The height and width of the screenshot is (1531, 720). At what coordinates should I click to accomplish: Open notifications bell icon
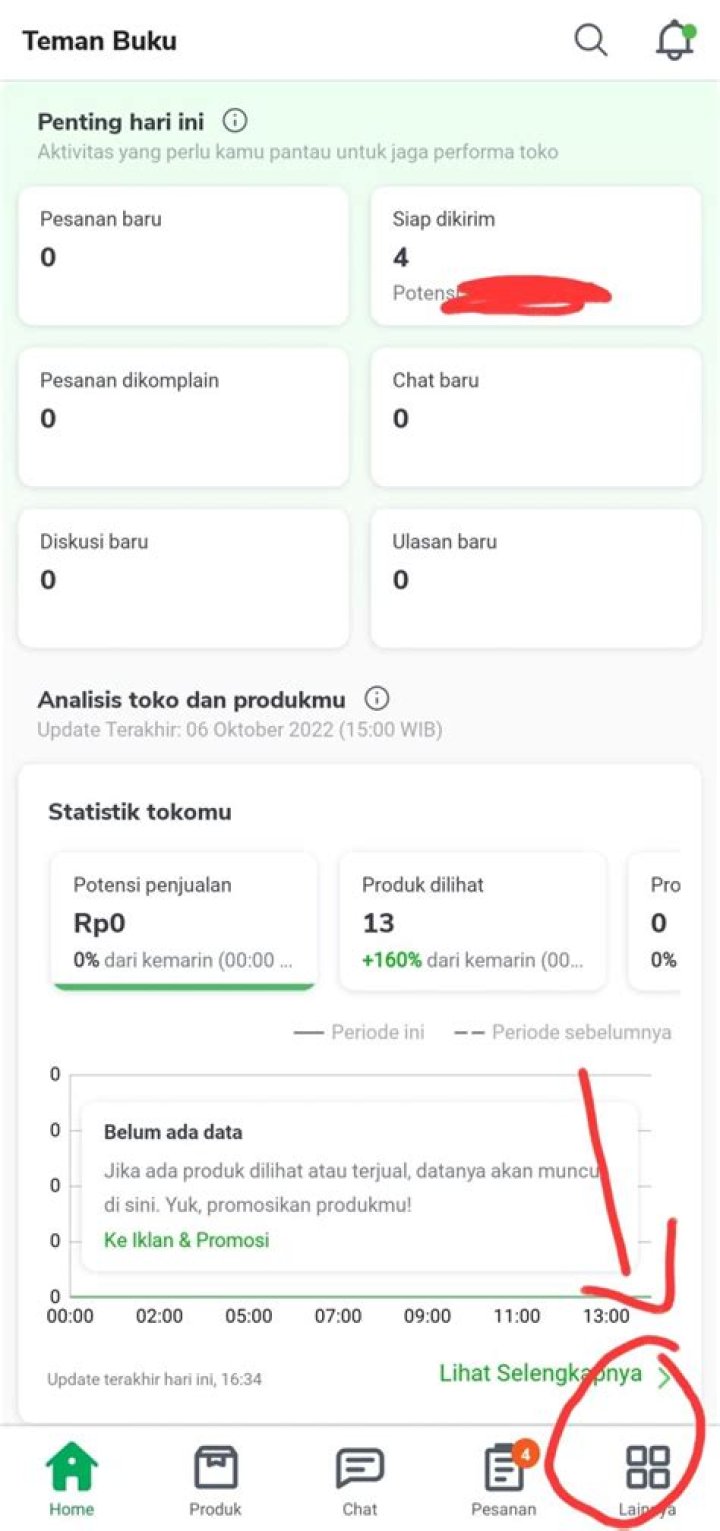[675, 41]
